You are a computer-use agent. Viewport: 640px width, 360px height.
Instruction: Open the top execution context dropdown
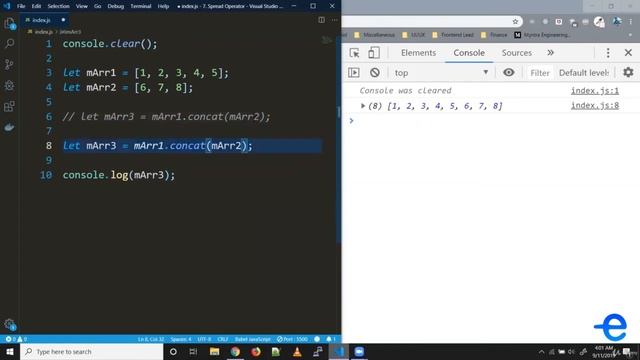(x=441, y=73)
